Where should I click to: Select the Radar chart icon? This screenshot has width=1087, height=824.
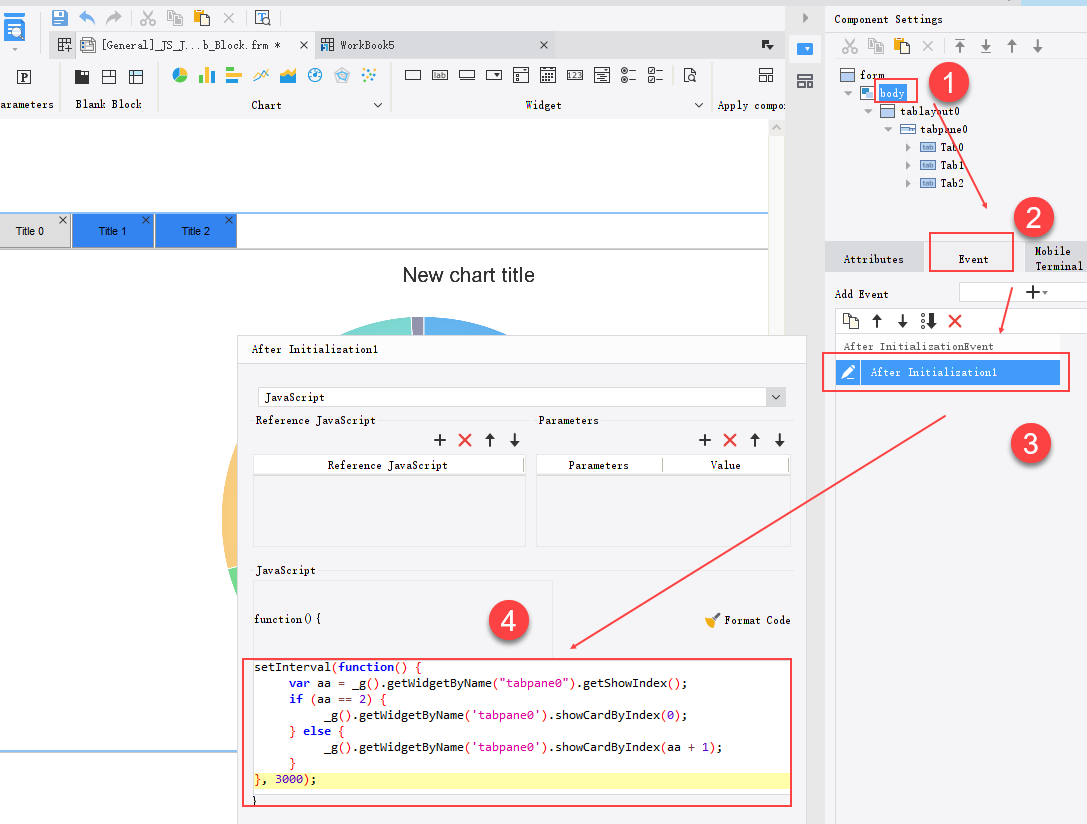tap(342, 75)
